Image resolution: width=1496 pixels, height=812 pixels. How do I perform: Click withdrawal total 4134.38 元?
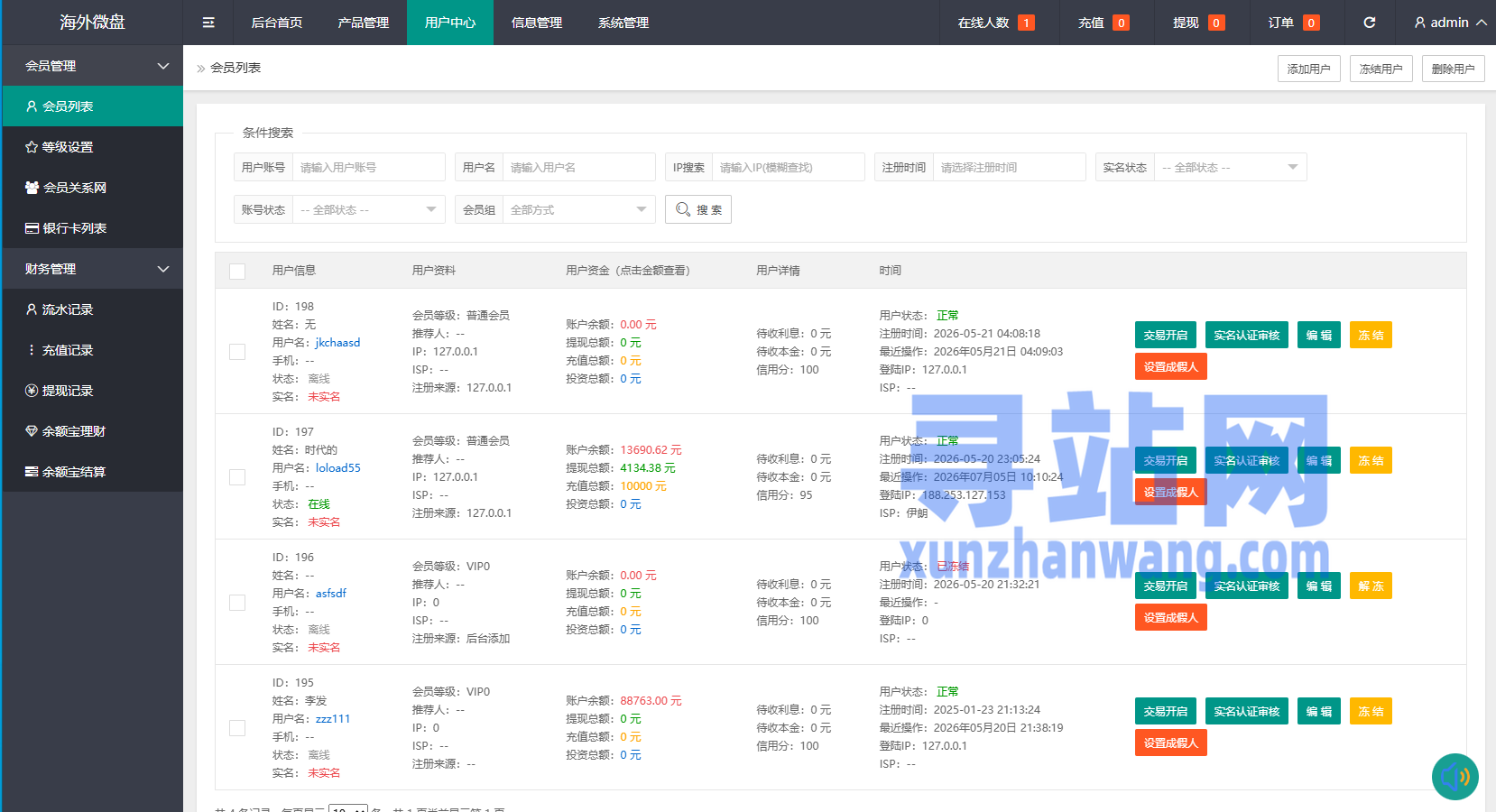pos(647,468)
